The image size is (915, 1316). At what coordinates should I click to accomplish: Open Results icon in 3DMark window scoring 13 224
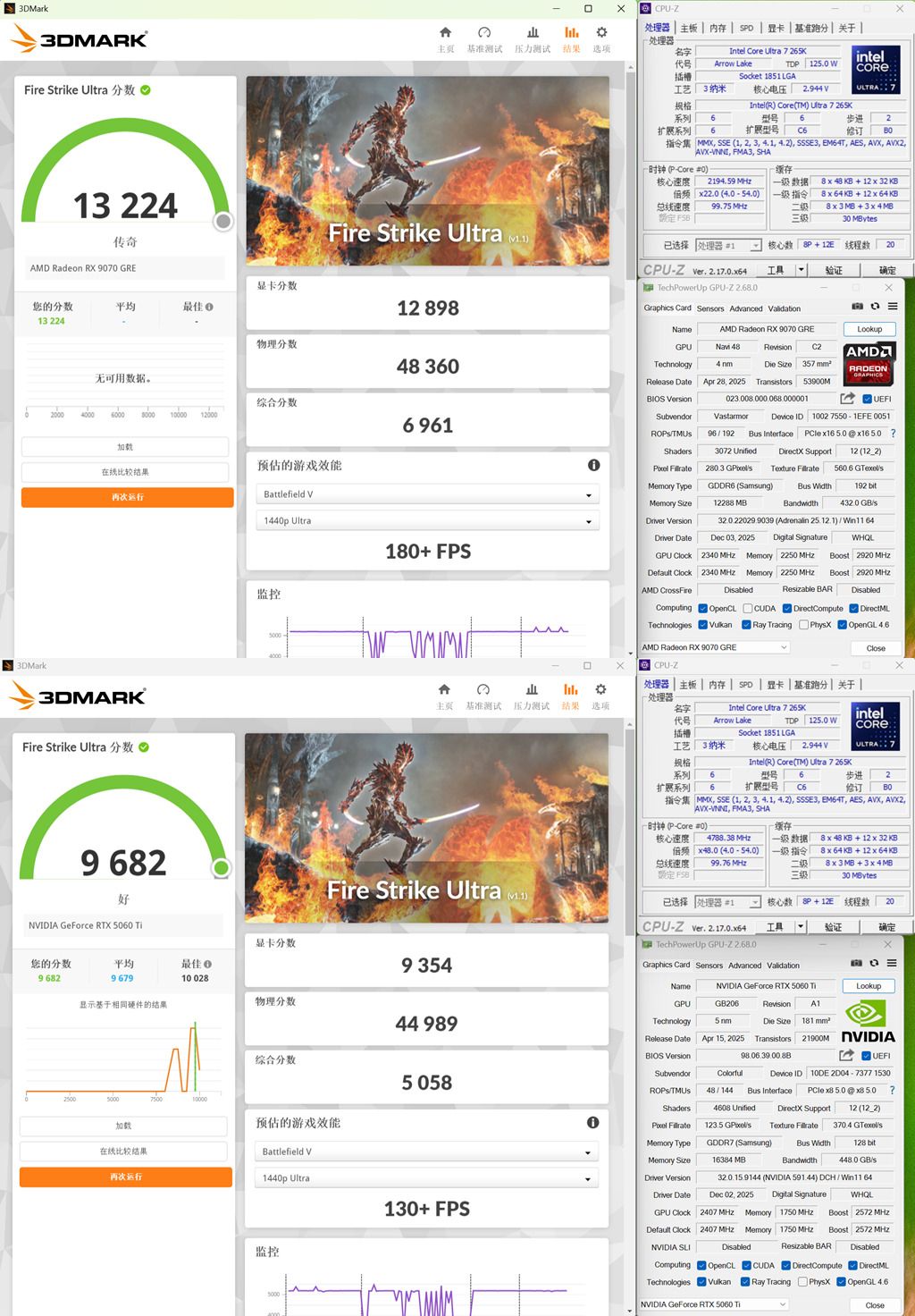pos(571,33)
